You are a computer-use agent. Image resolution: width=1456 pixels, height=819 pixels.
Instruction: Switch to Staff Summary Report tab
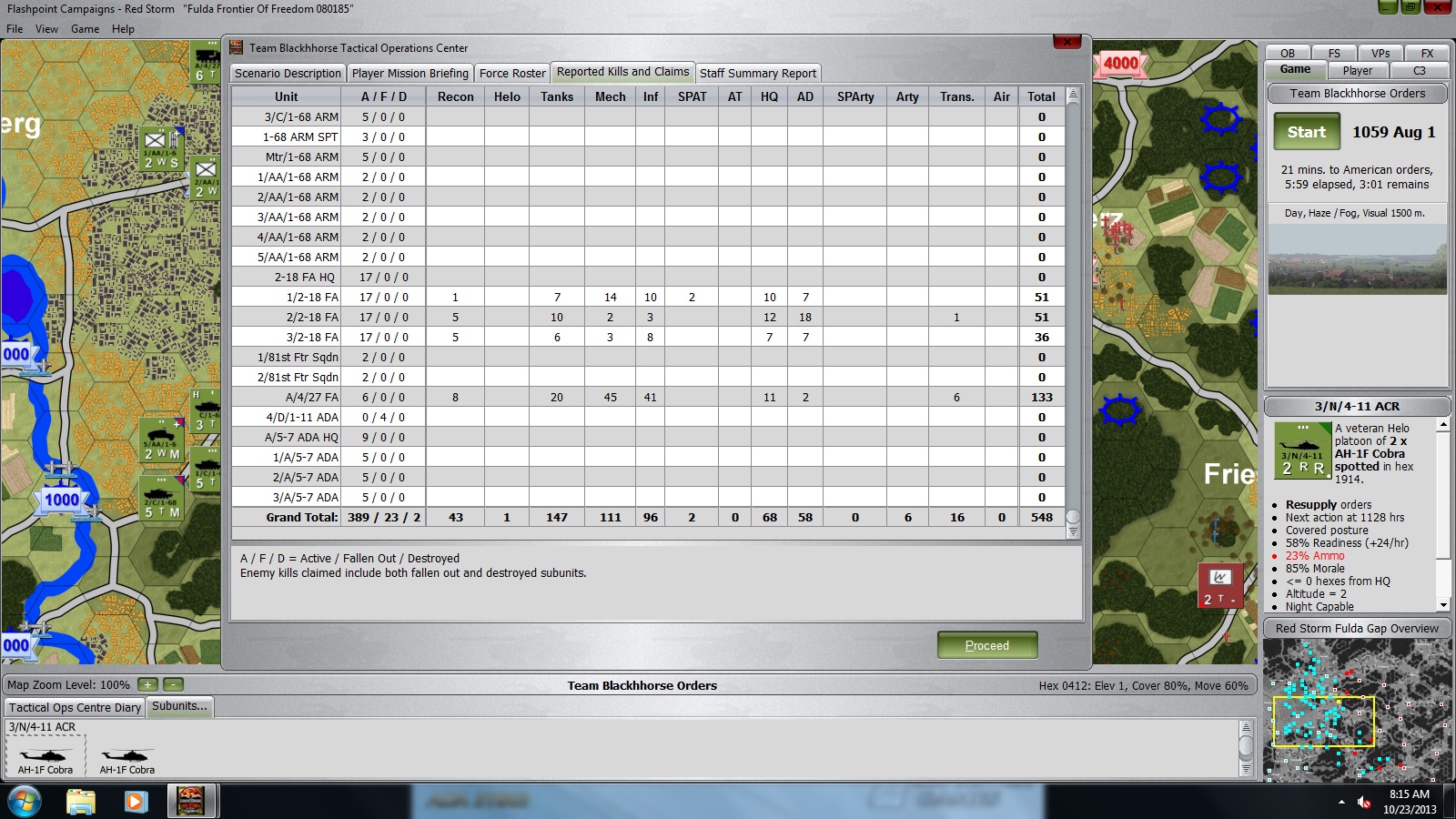tap(758, 73)
